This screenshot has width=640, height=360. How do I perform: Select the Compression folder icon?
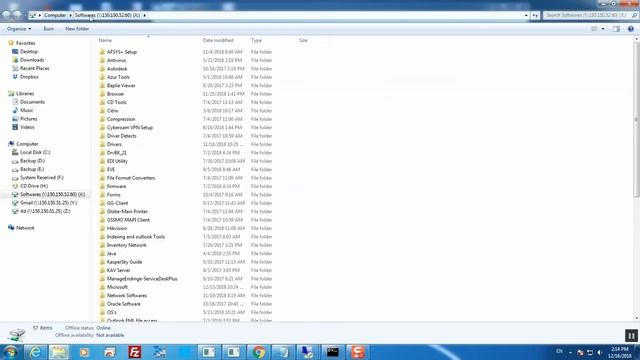tap(102, 119)
